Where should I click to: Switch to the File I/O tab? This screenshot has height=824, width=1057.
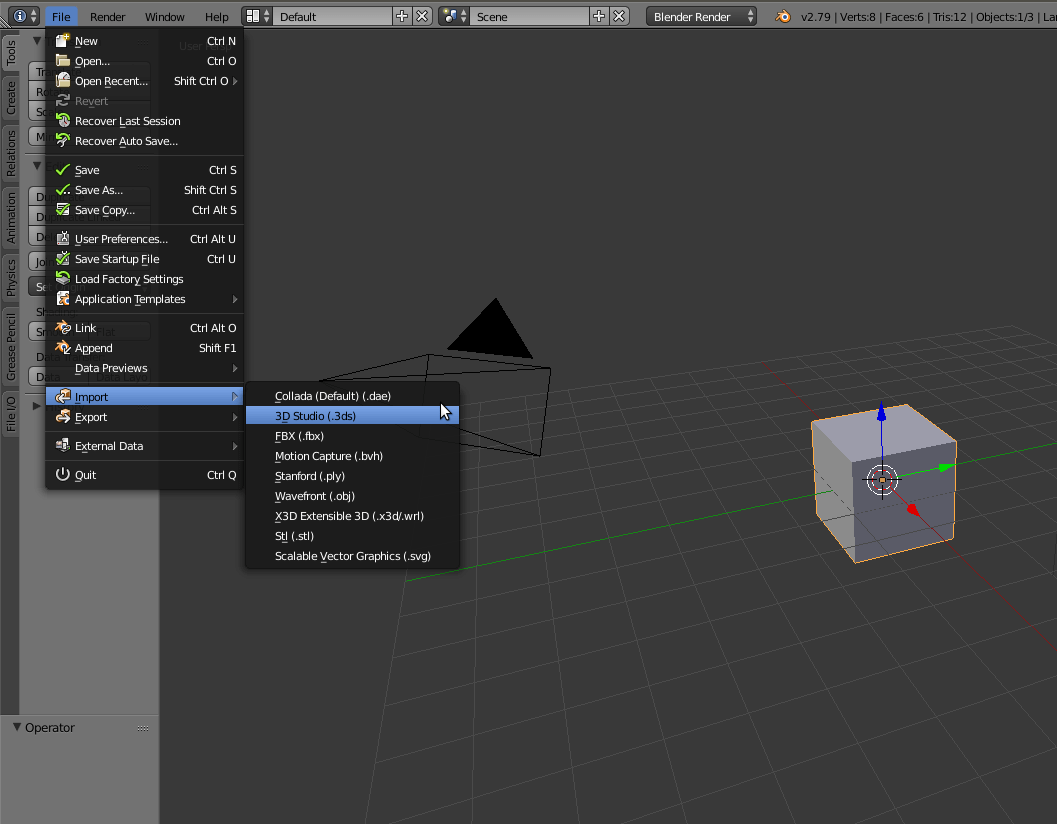[11, 413]
